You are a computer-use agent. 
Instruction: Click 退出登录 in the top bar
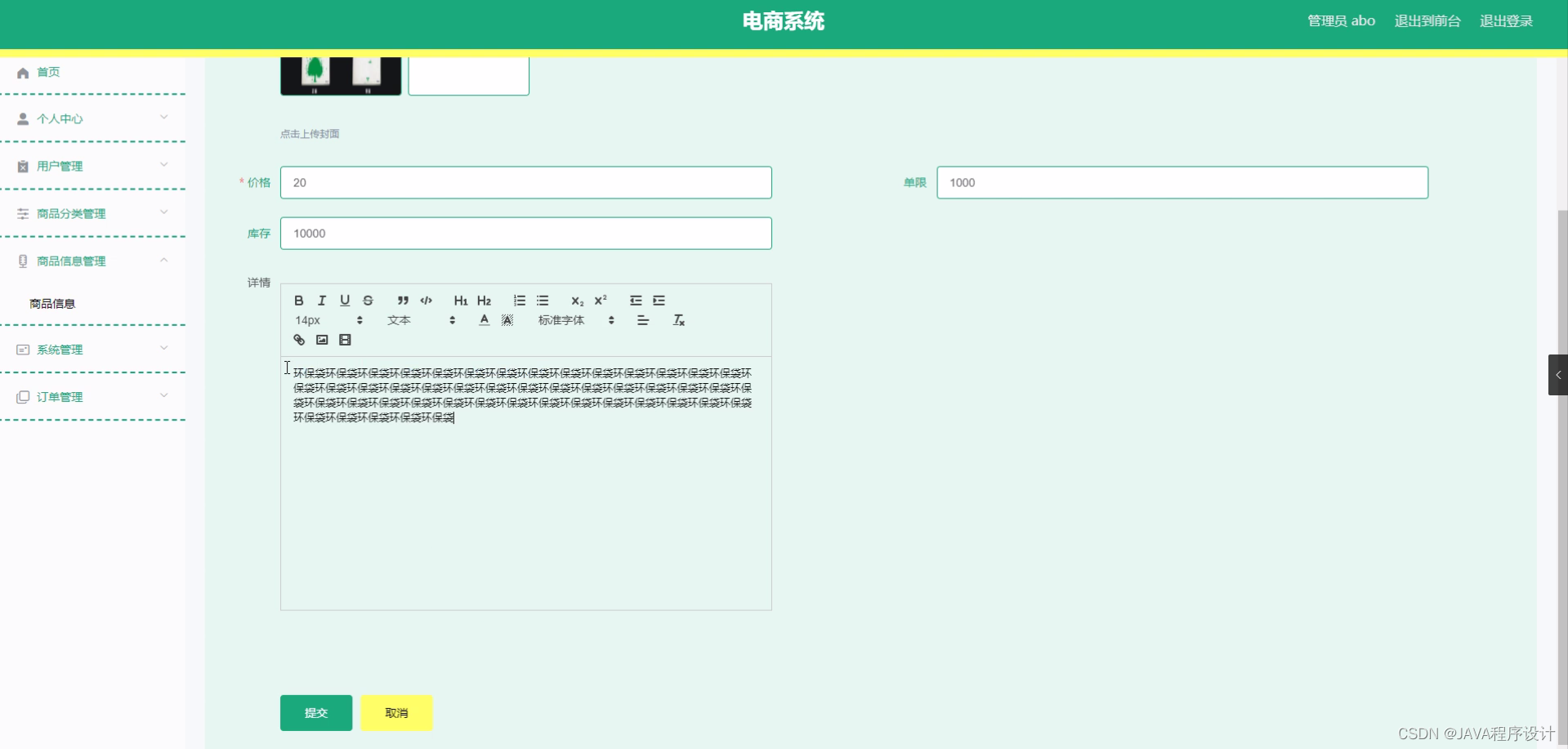(x=1506, y=20)
